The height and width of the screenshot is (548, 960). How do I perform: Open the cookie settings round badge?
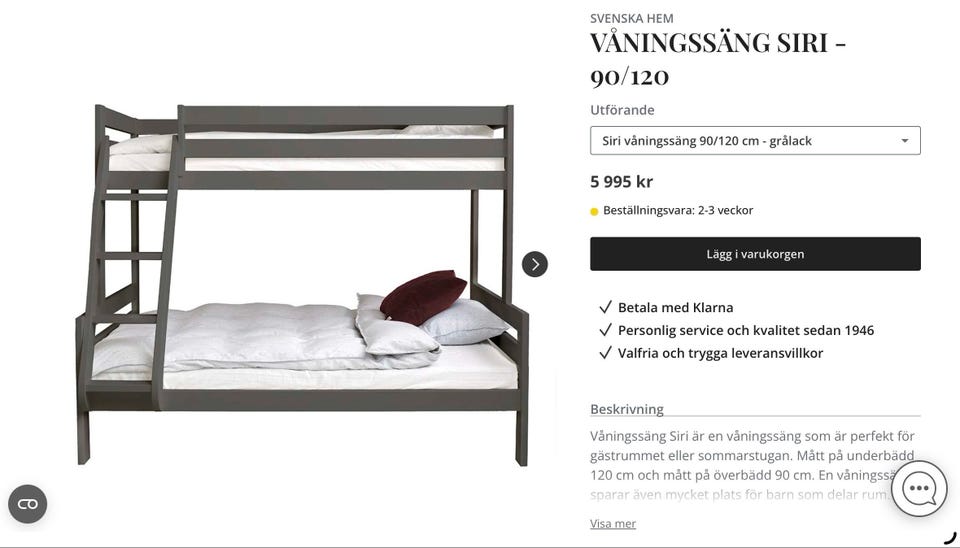click(28, 504)
